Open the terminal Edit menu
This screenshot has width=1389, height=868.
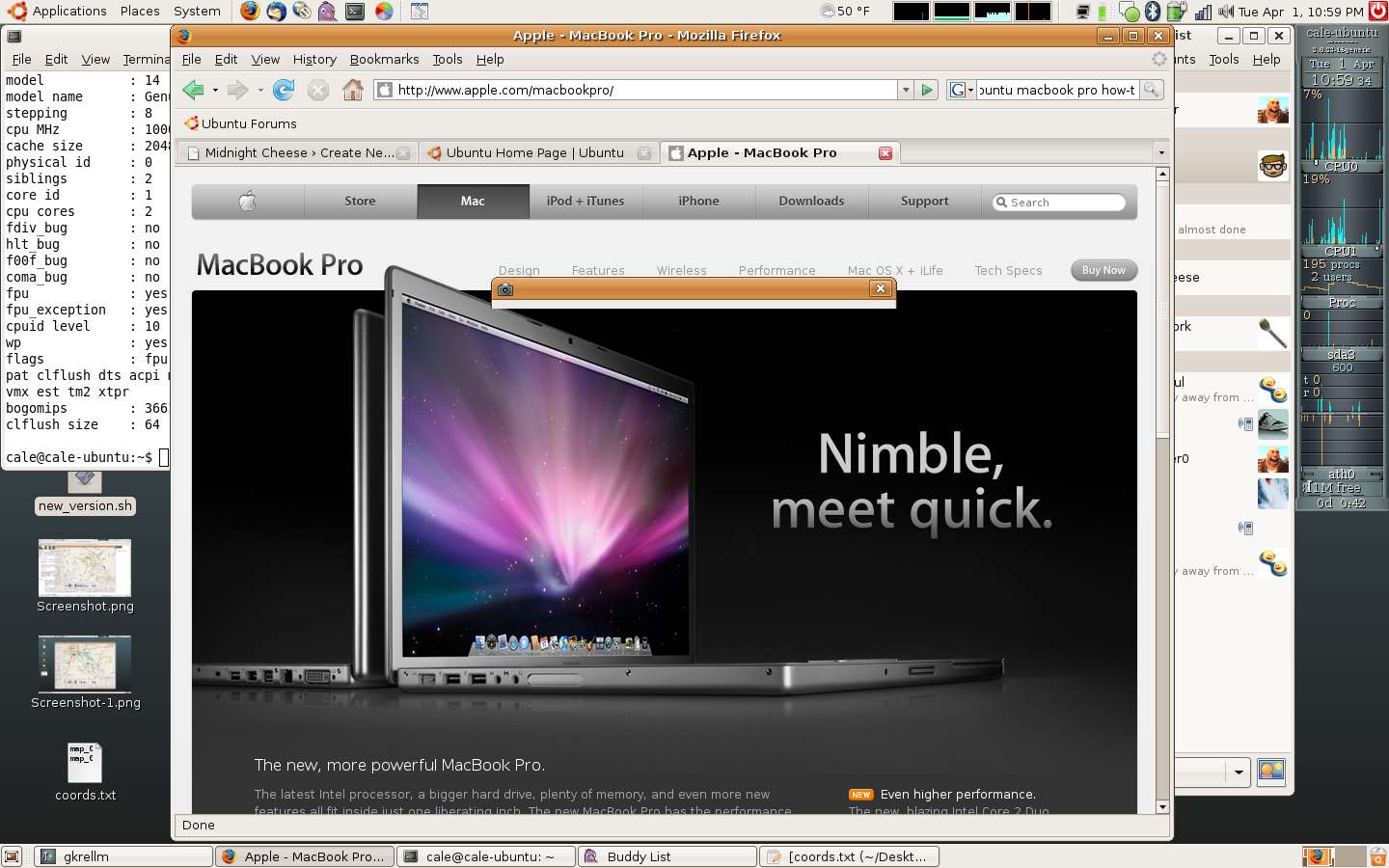[x=56, y=59]
